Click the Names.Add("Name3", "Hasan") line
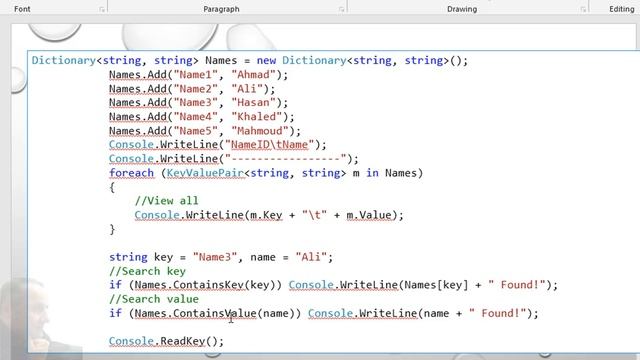 (198, 102)
